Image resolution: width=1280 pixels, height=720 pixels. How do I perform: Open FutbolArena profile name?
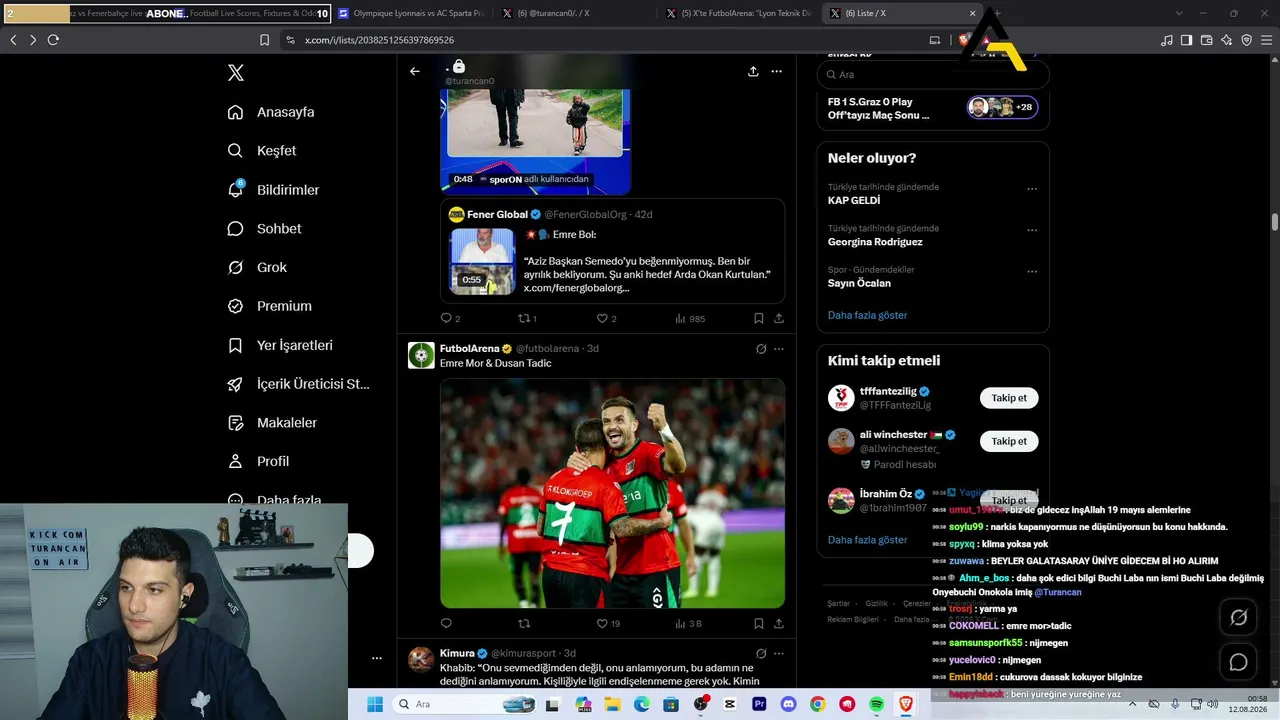469,348
